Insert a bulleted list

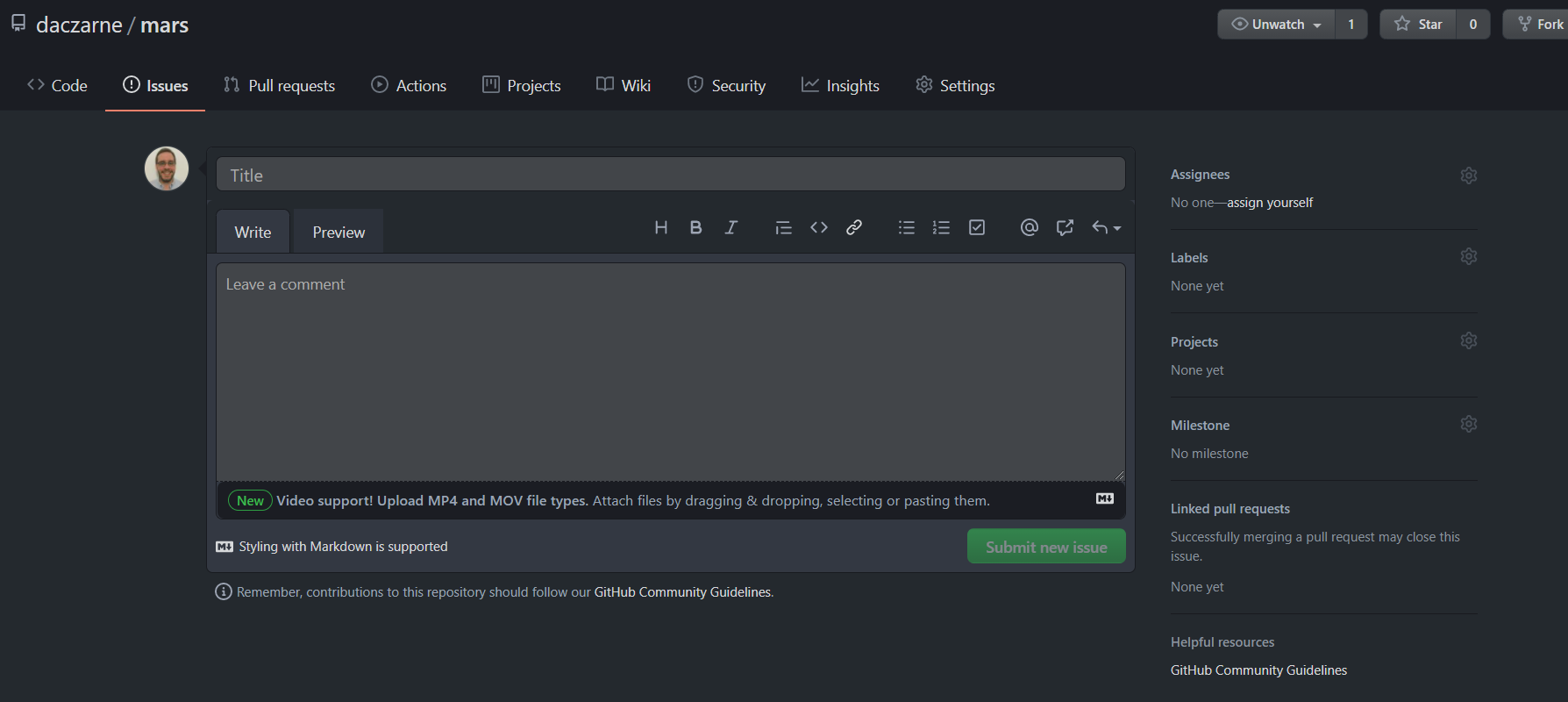pyautogui.click(x=907, y=228)
